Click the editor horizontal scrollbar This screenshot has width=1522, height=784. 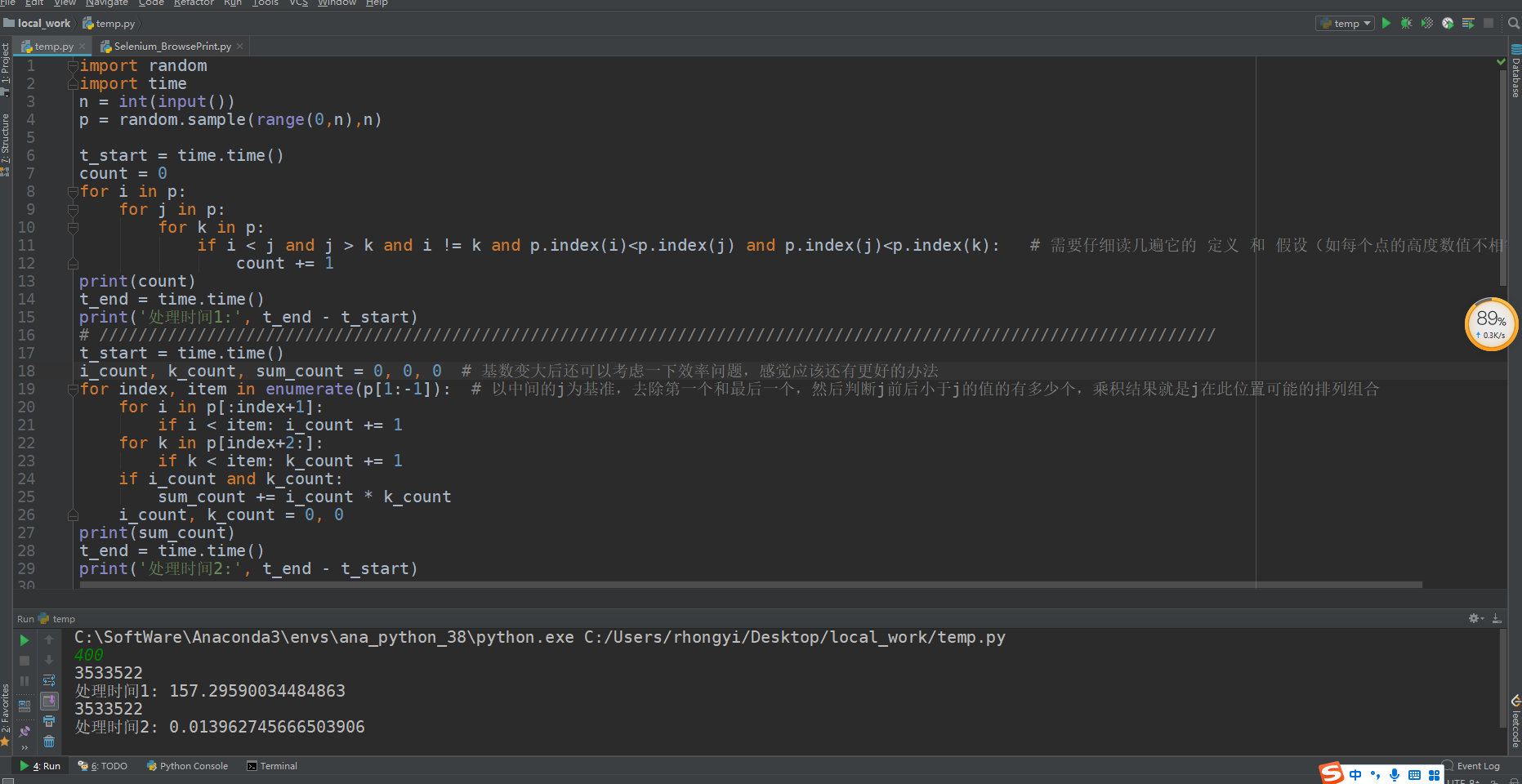[x=752, y=585]
